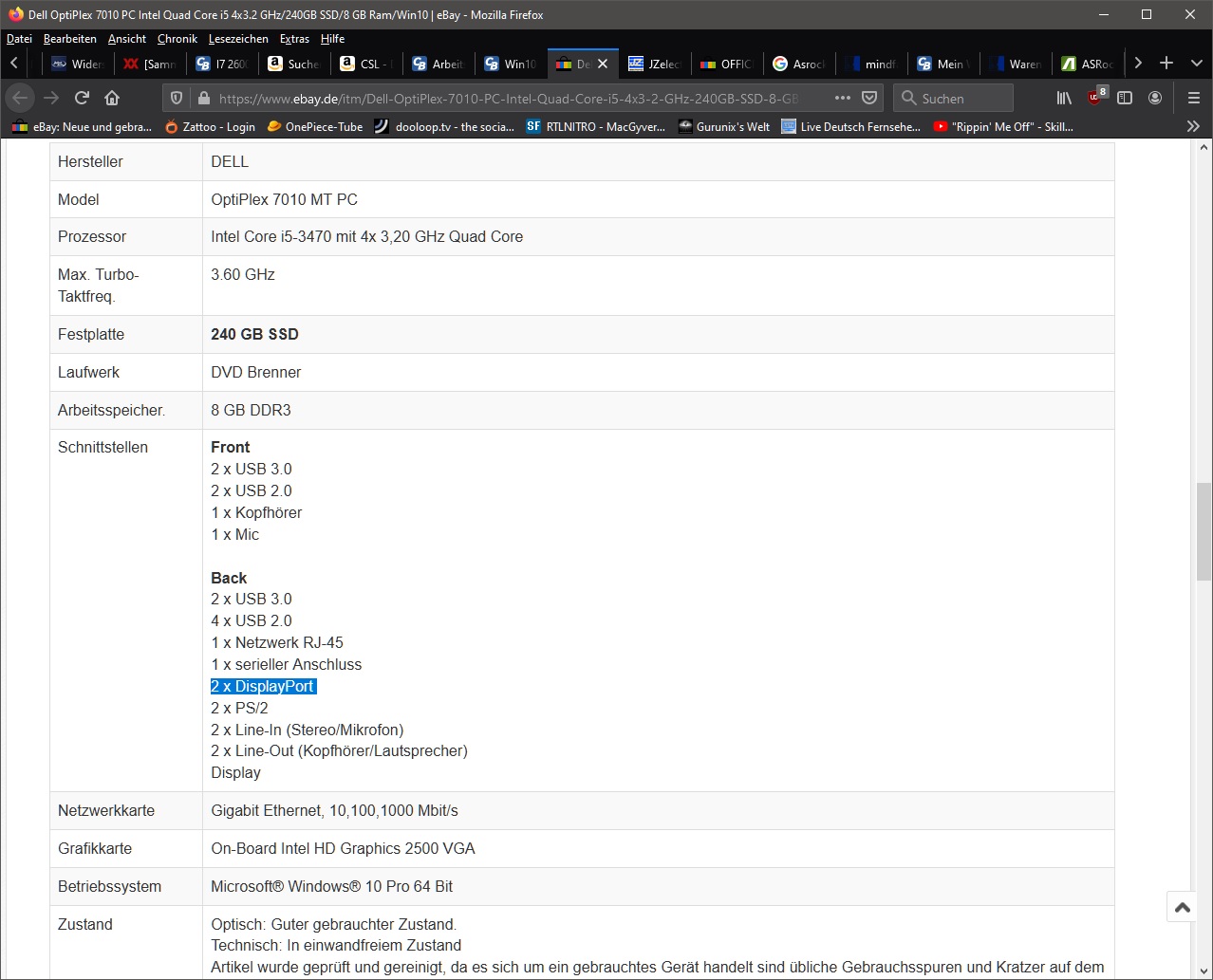Open the Firefox account icon
The width and height of the screenshot is (1213, 980).
pos(1155,98)
